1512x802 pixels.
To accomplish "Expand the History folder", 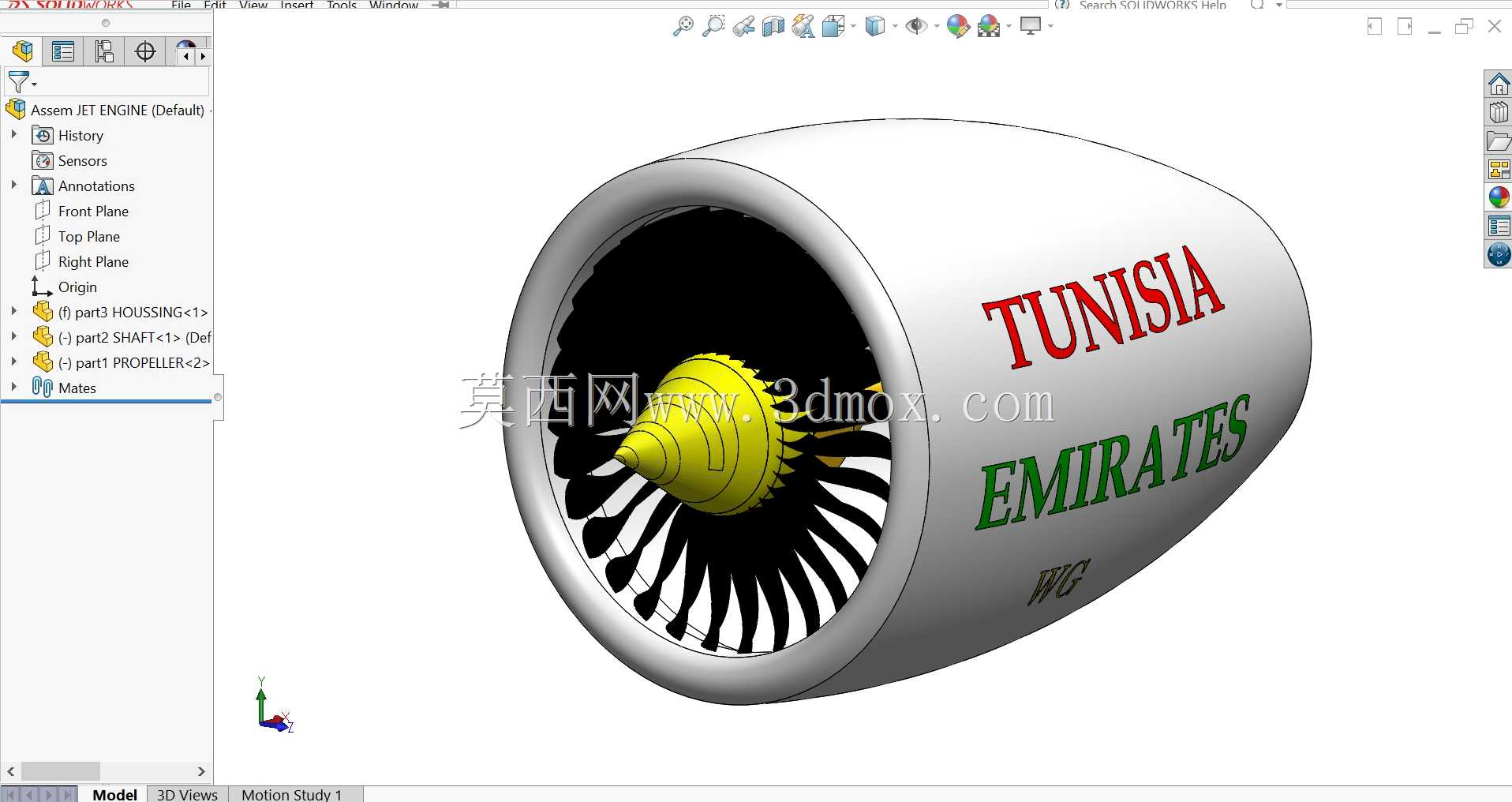I will [13, 135].
